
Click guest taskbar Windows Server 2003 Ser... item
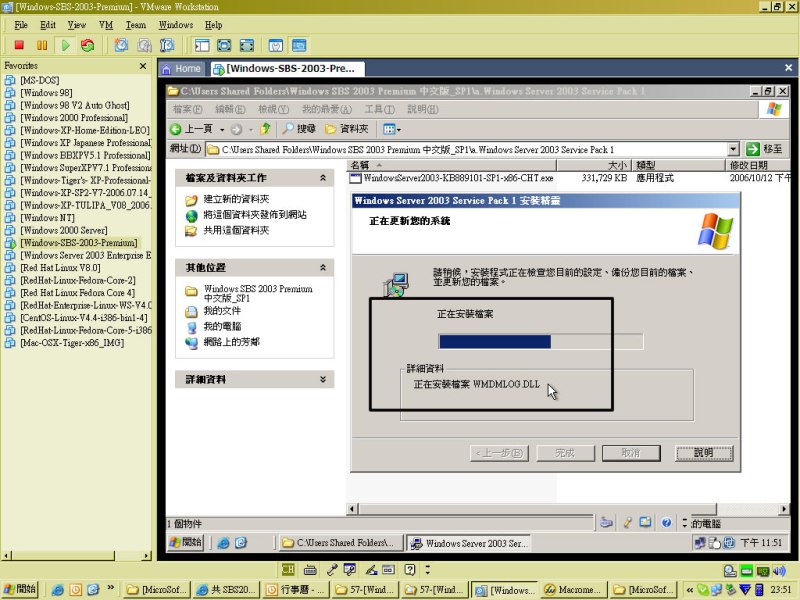point(468,543)
